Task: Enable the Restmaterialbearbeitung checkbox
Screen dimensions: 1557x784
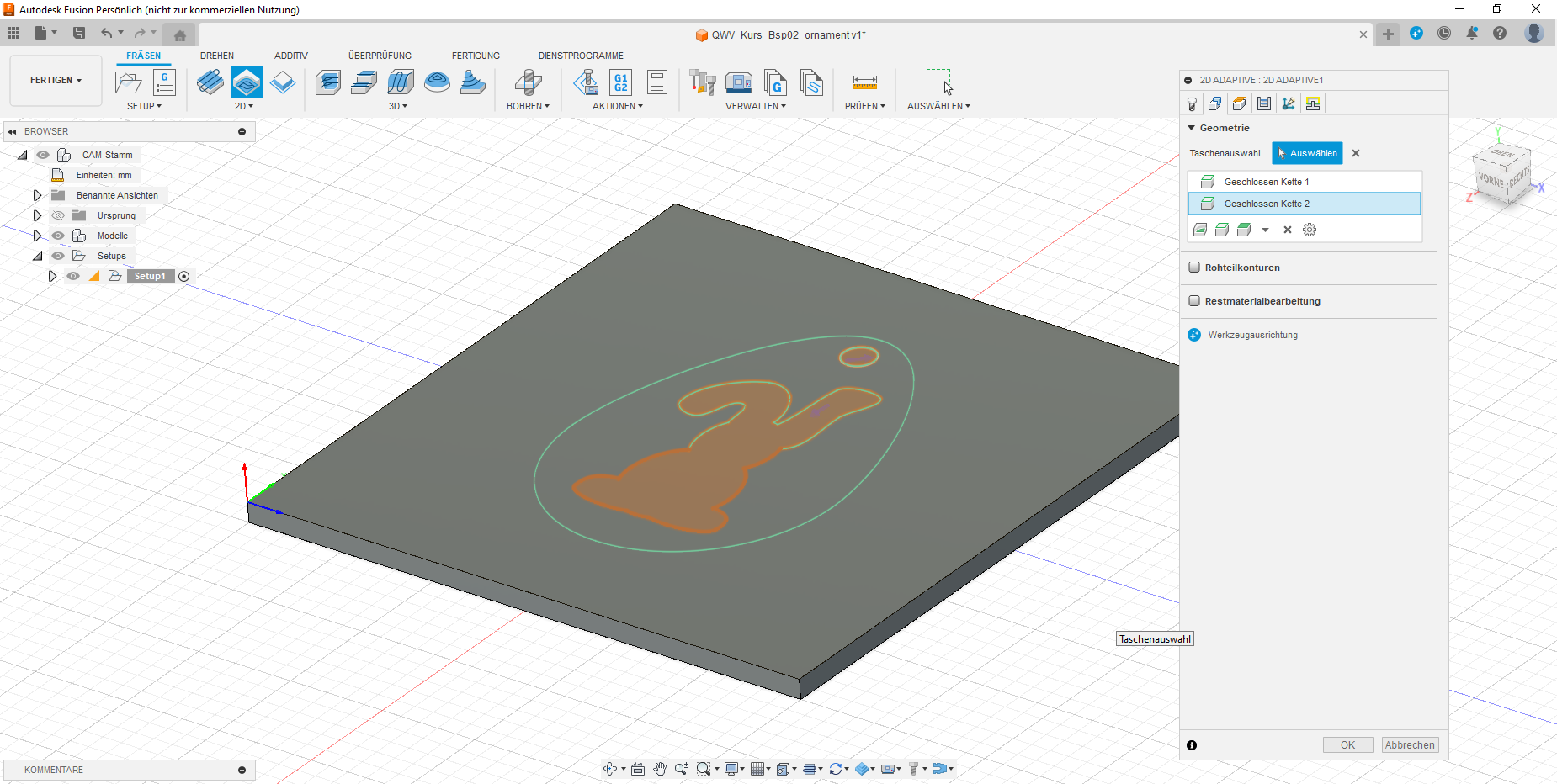Action: (x=1194, y=301)
